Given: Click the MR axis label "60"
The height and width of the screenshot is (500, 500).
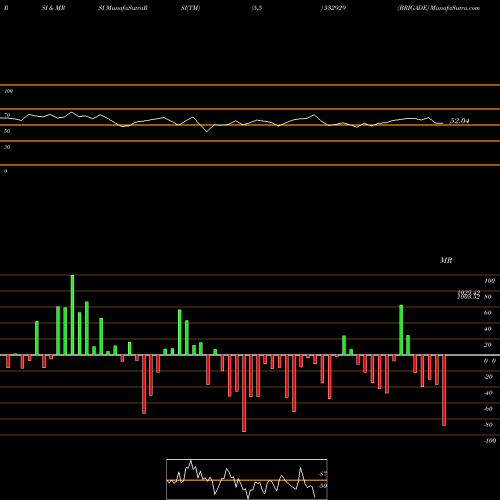Looking at the screenshot, I should (487, 313).
